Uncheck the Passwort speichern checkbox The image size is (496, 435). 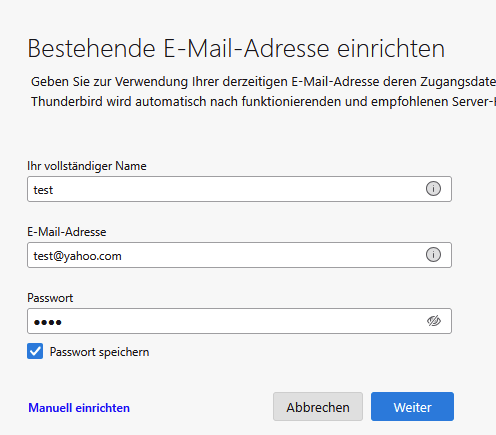pyautogui.click(x=35, y=351)
